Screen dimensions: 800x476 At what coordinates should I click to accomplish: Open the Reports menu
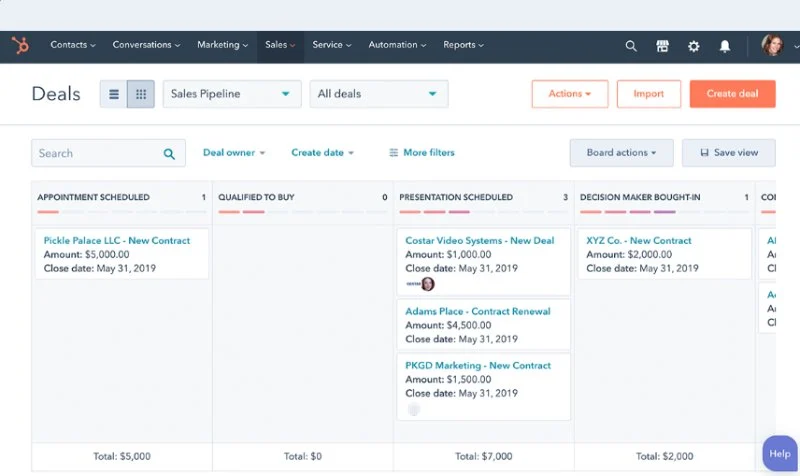463,45
